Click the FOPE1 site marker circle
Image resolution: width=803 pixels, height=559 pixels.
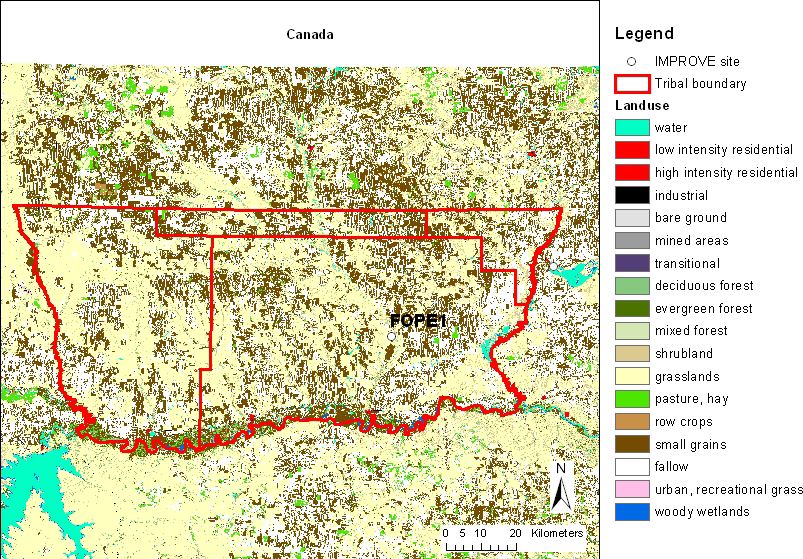[x=391, y=336]
